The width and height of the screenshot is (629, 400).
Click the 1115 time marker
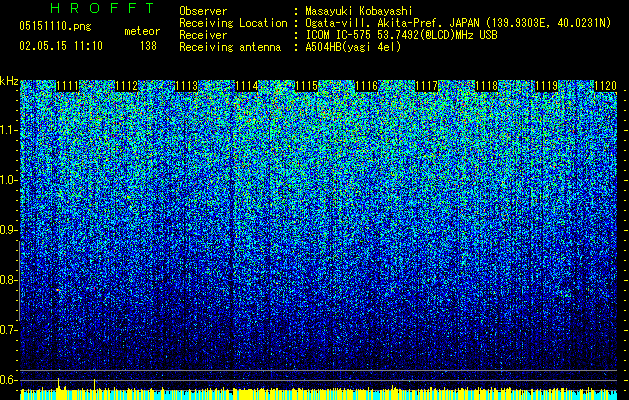[307, 86]
